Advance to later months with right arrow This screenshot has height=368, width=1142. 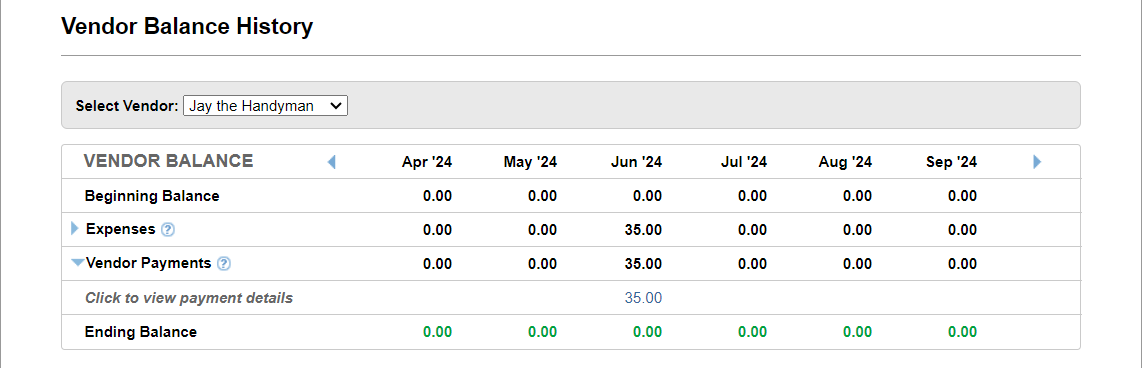point(1037,162)
